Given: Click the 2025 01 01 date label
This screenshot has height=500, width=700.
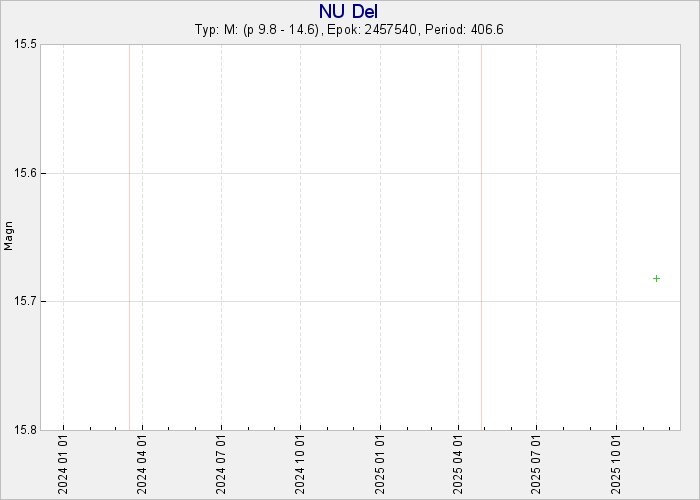Looking at the screenshot, I should [380, 463].
